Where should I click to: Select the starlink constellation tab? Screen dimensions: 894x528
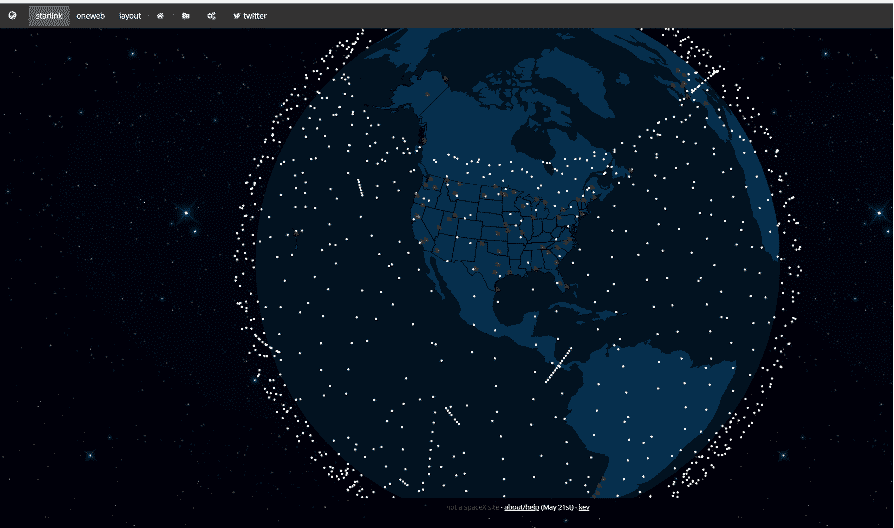pos(49,16)
